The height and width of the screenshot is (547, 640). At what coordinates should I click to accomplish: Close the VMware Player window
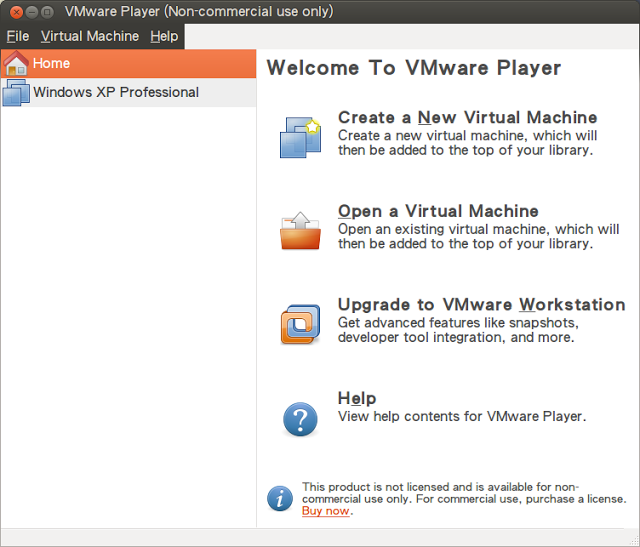point(16,12)
